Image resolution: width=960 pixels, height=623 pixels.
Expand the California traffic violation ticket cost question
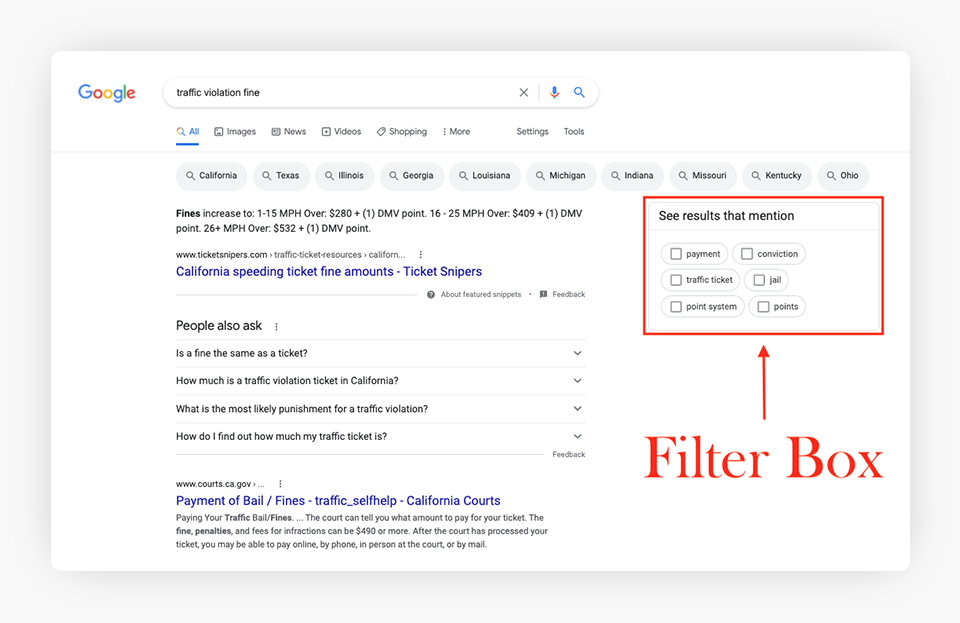[577, 381]
